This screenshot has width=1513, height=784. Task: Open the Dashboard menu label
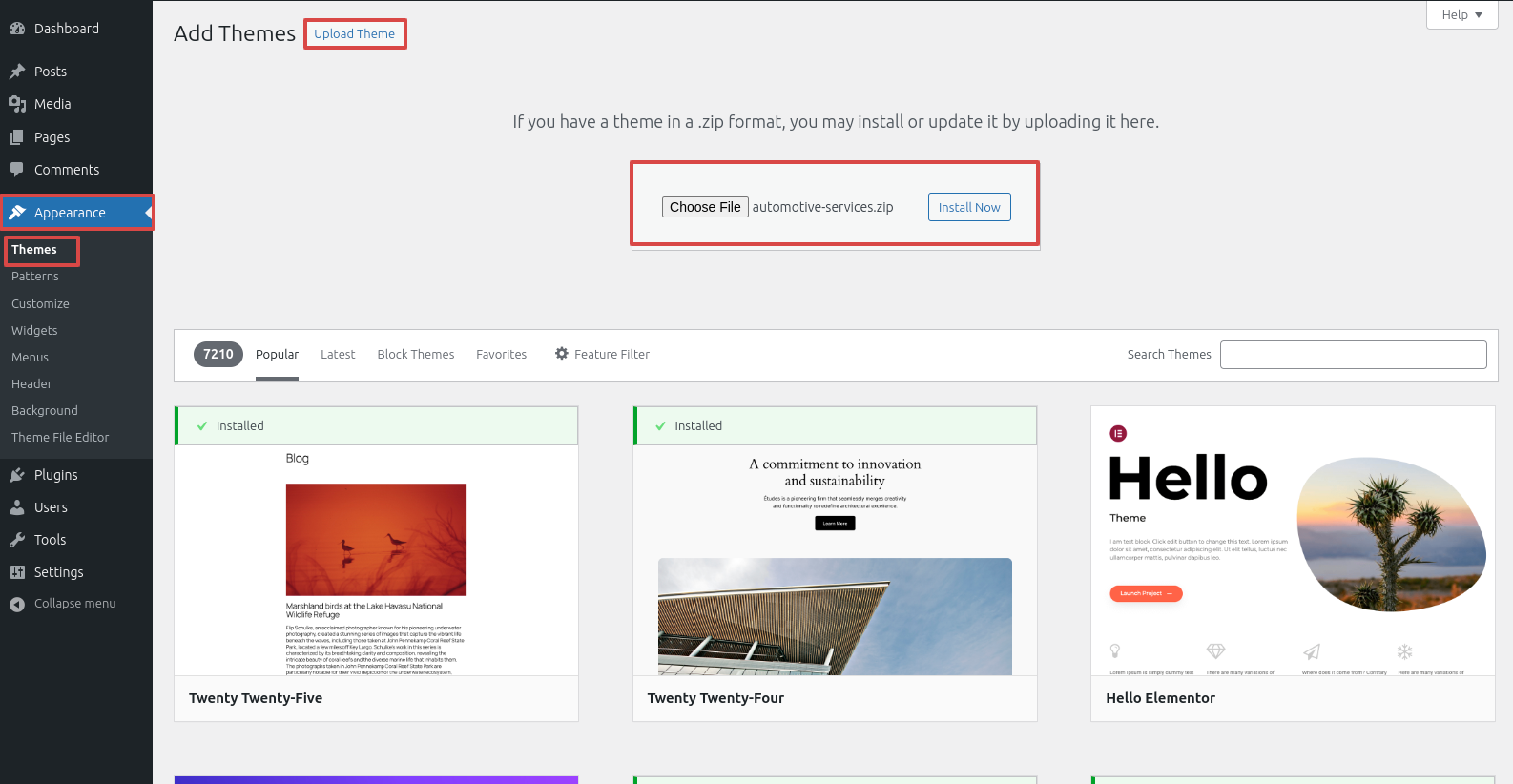[67, 29]
